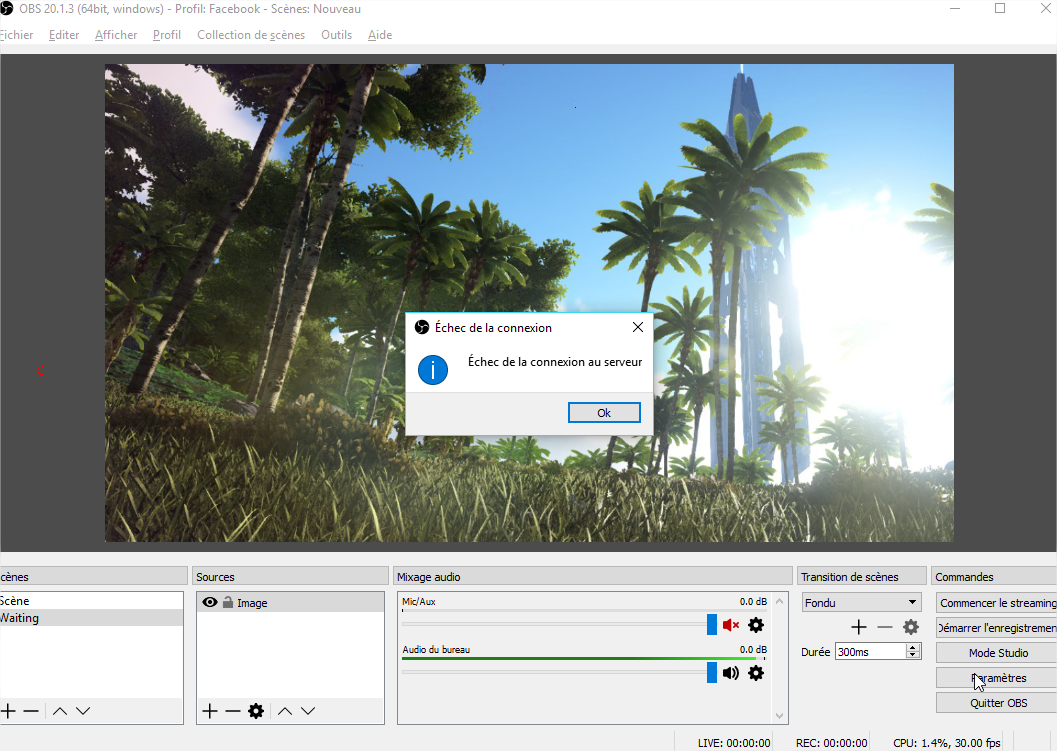Move source down with arrow icon
The height and width of the screenshot is (751, 1057).
pos(308,711)
